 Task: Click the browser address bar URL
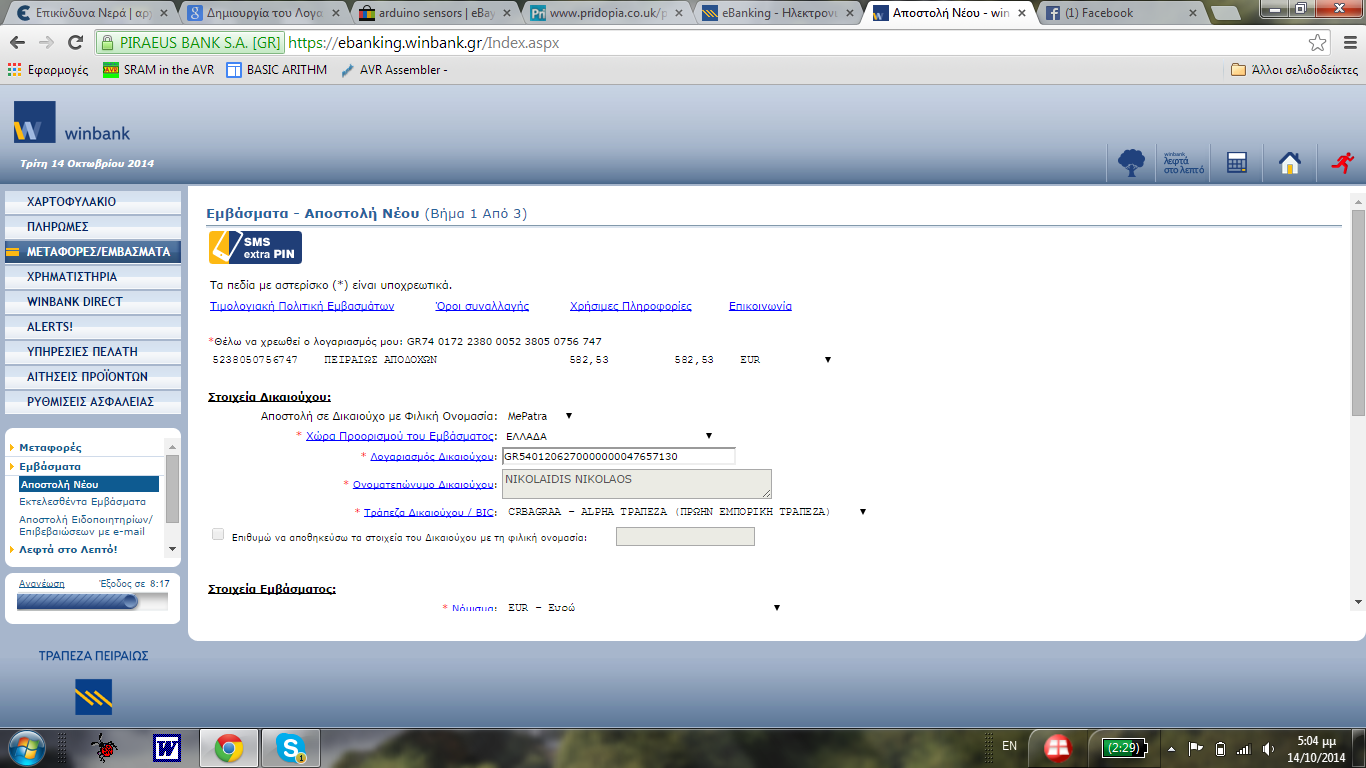(x=423, y=43)
